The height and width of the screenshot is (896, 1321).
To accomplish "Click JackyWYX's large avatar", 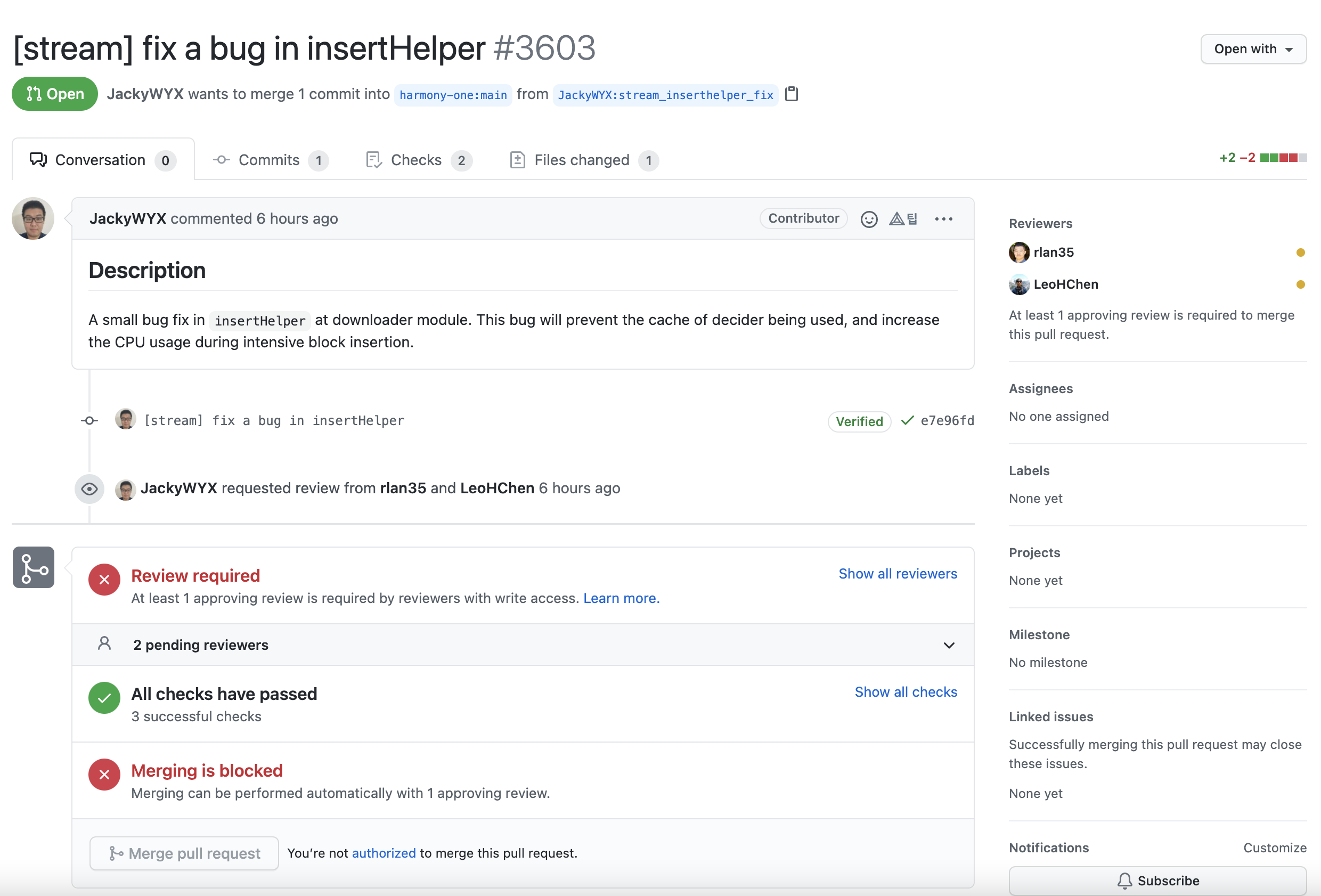I will [33, 218].
